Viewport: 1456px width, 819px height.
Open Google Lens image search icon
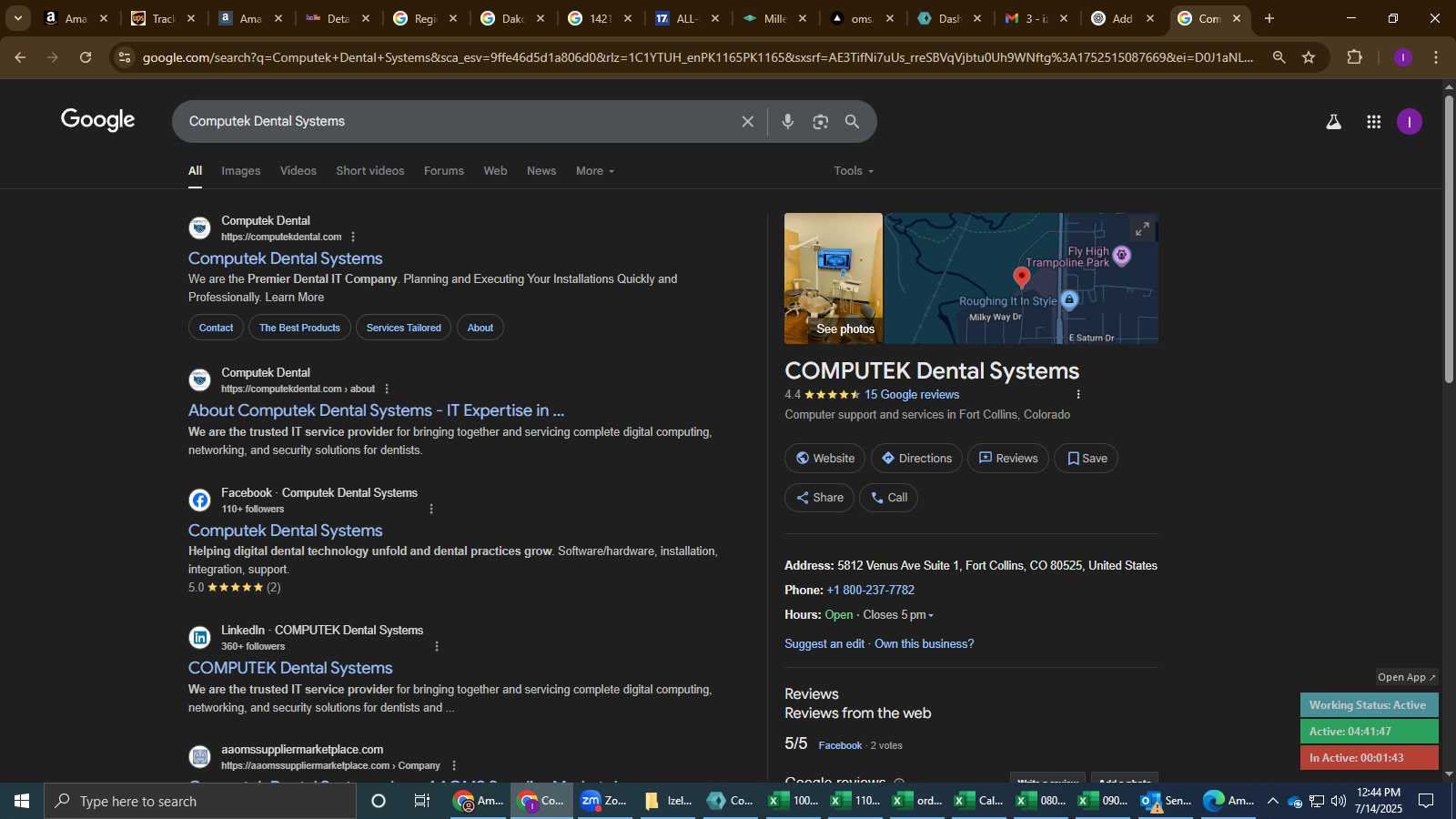click(821, 121)
